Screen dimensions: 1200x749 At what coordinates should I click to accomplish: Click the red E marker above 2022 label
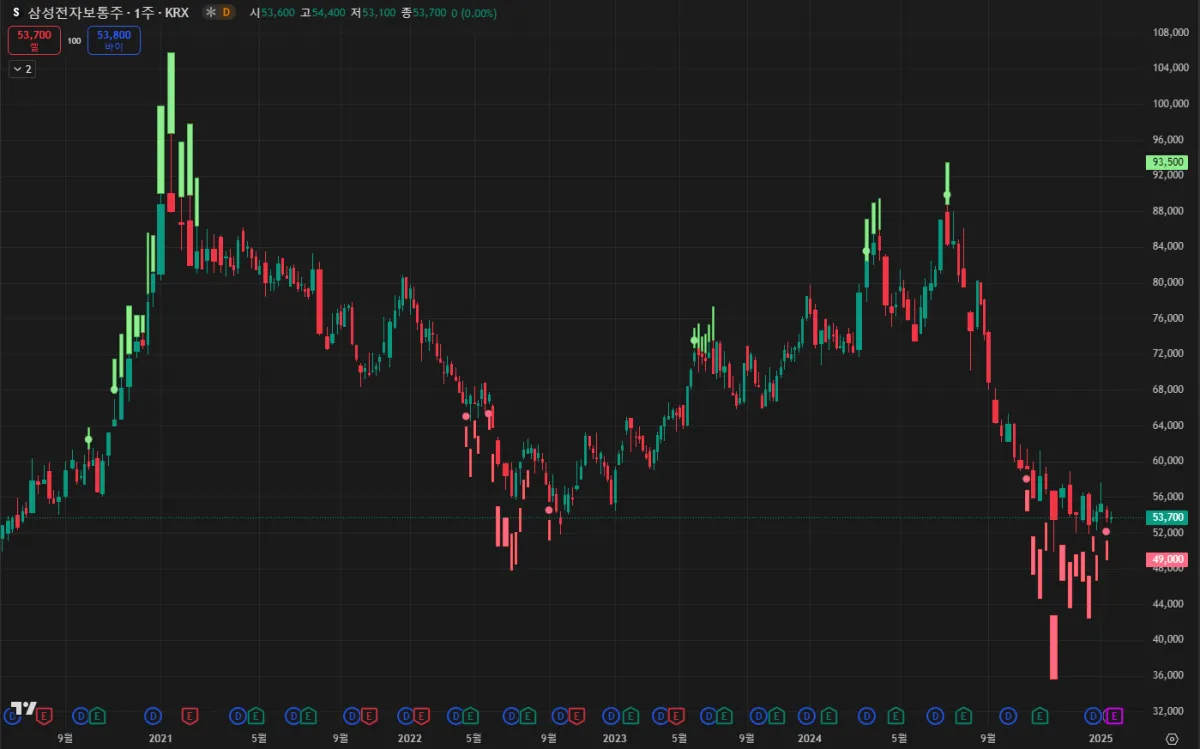[421, 715]
